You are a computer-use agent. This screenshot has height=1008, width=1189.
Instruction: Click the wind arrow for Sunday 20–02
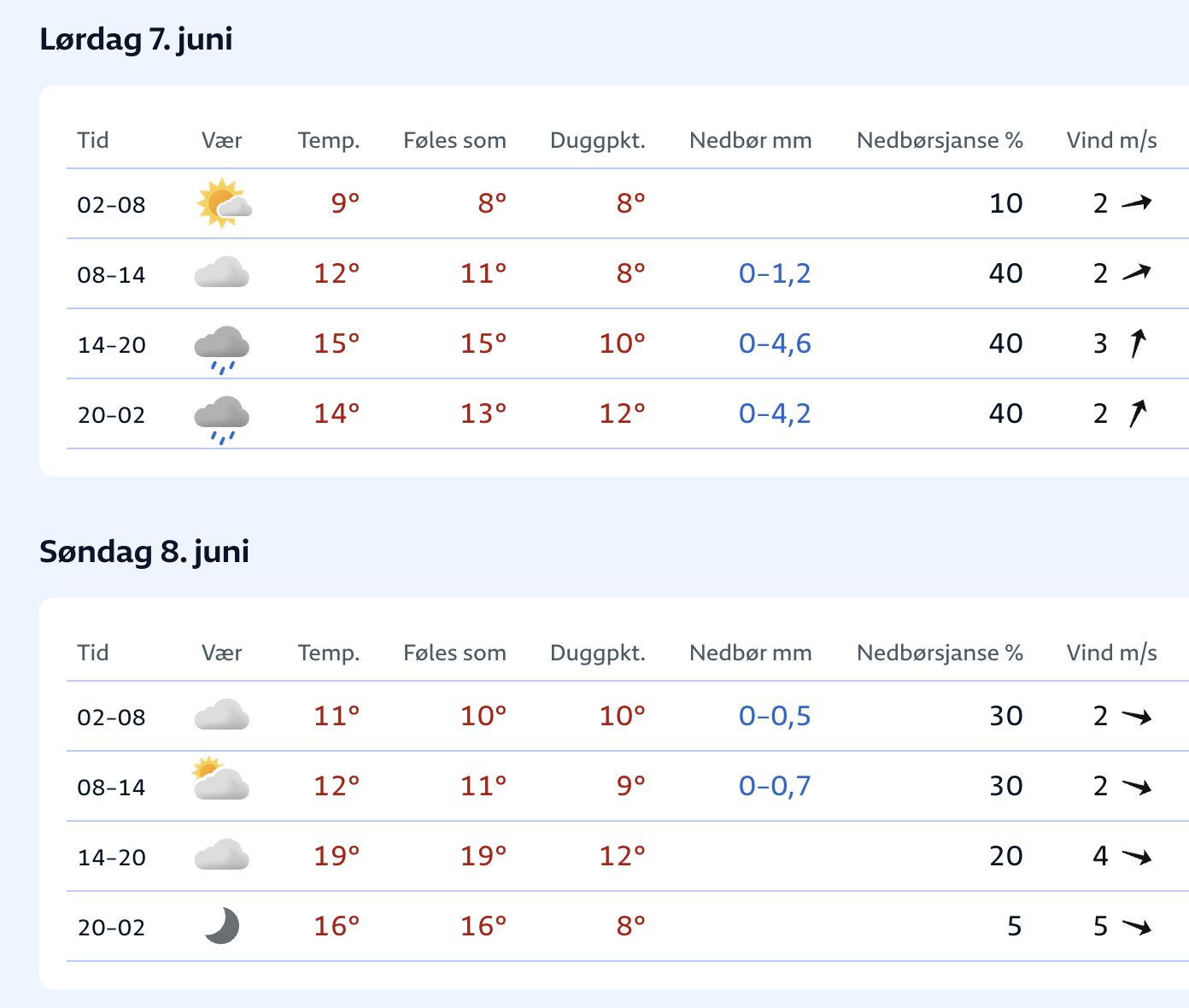[1137, 927]
